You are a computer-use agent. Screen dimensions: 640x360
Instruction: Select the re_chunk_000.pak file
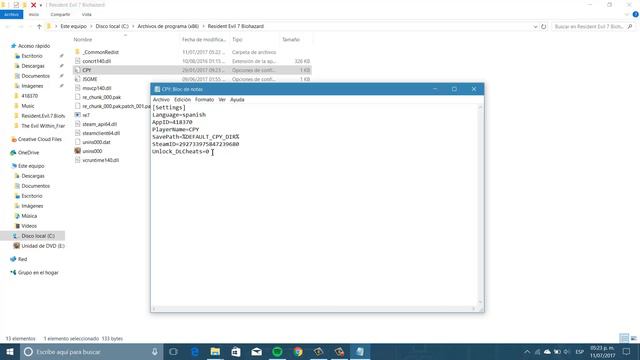tap(102, 97)
